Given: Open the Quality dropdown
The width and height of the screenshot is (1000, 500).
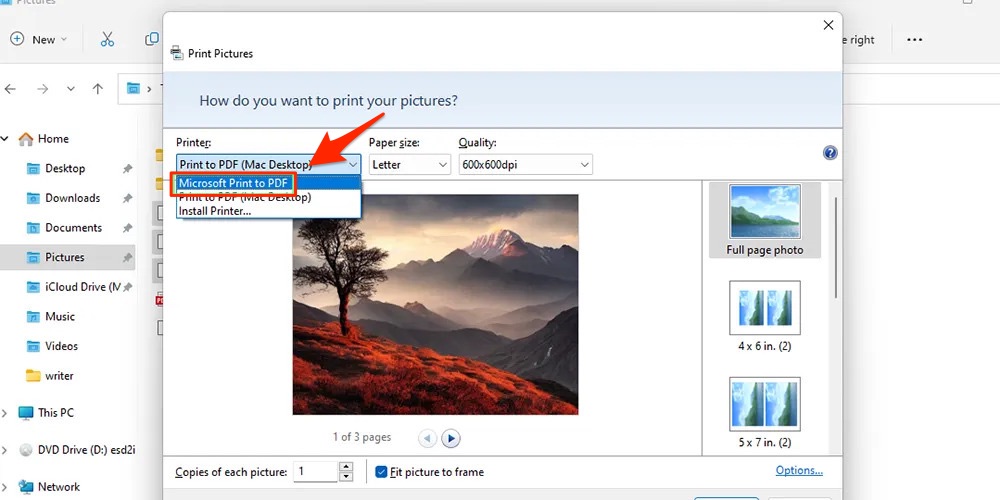Looking at the screenshot, I should tap(526, 165).
